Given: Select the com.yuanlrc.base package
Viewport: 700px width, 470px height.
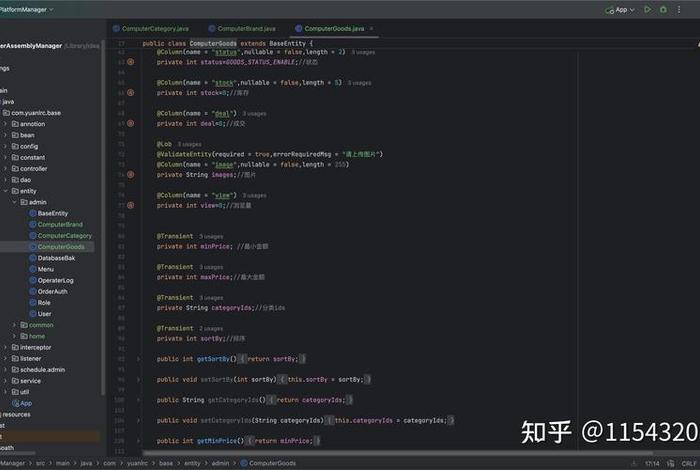Looking at the screenshot, I should (32, 113).
